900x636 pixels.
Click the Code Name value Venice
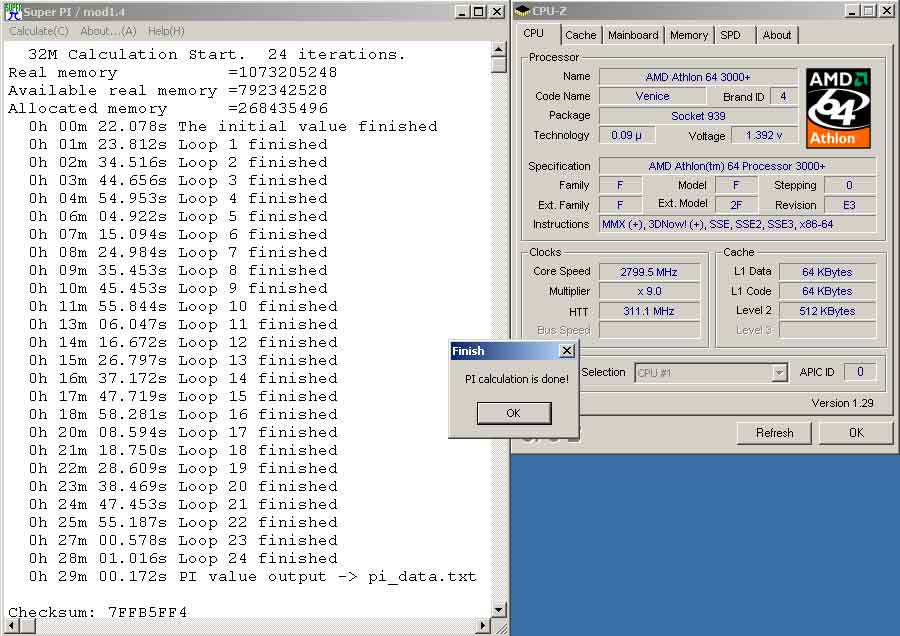point(653,96)
